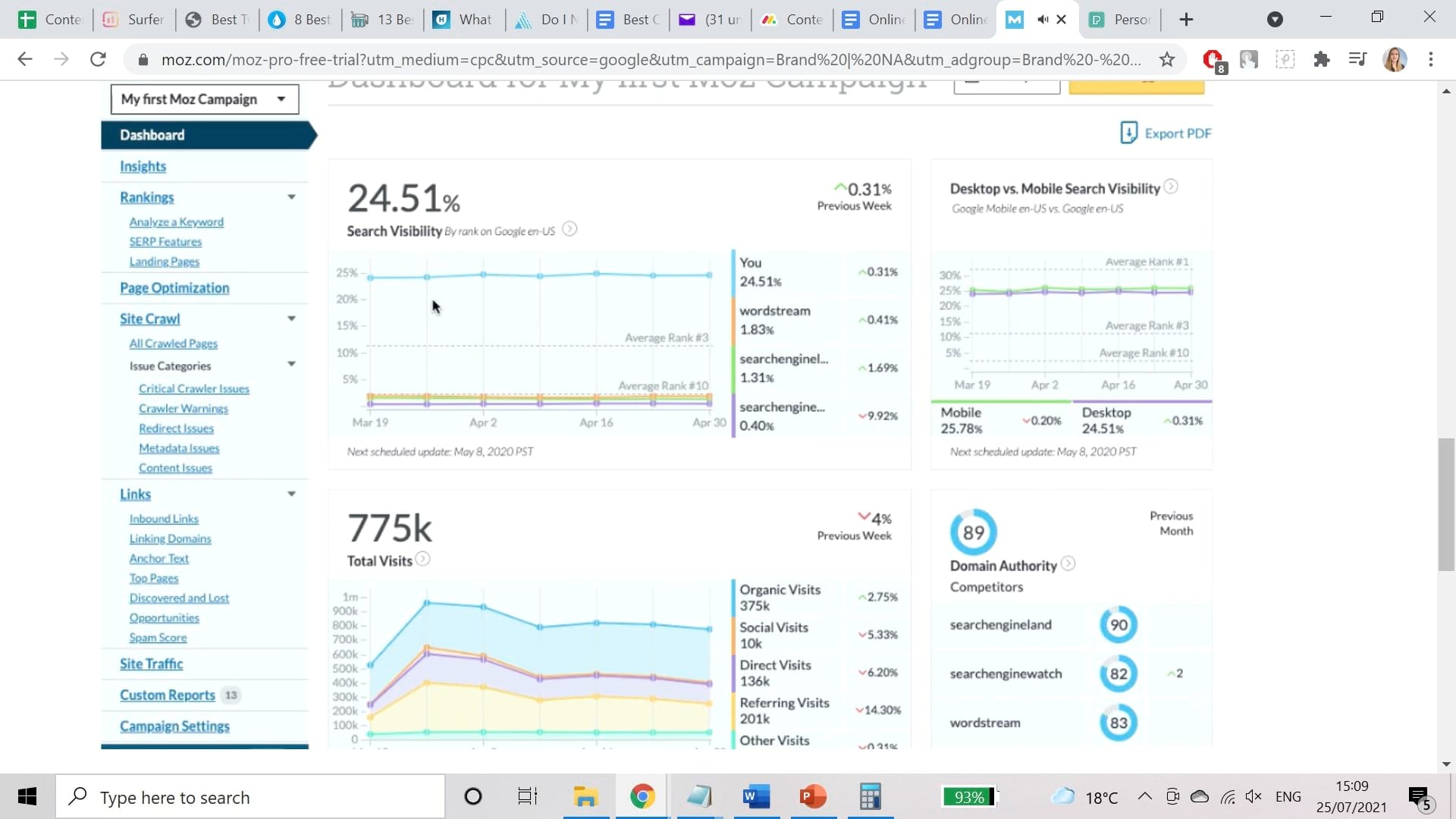Open Spam Score link

point(158,638)
